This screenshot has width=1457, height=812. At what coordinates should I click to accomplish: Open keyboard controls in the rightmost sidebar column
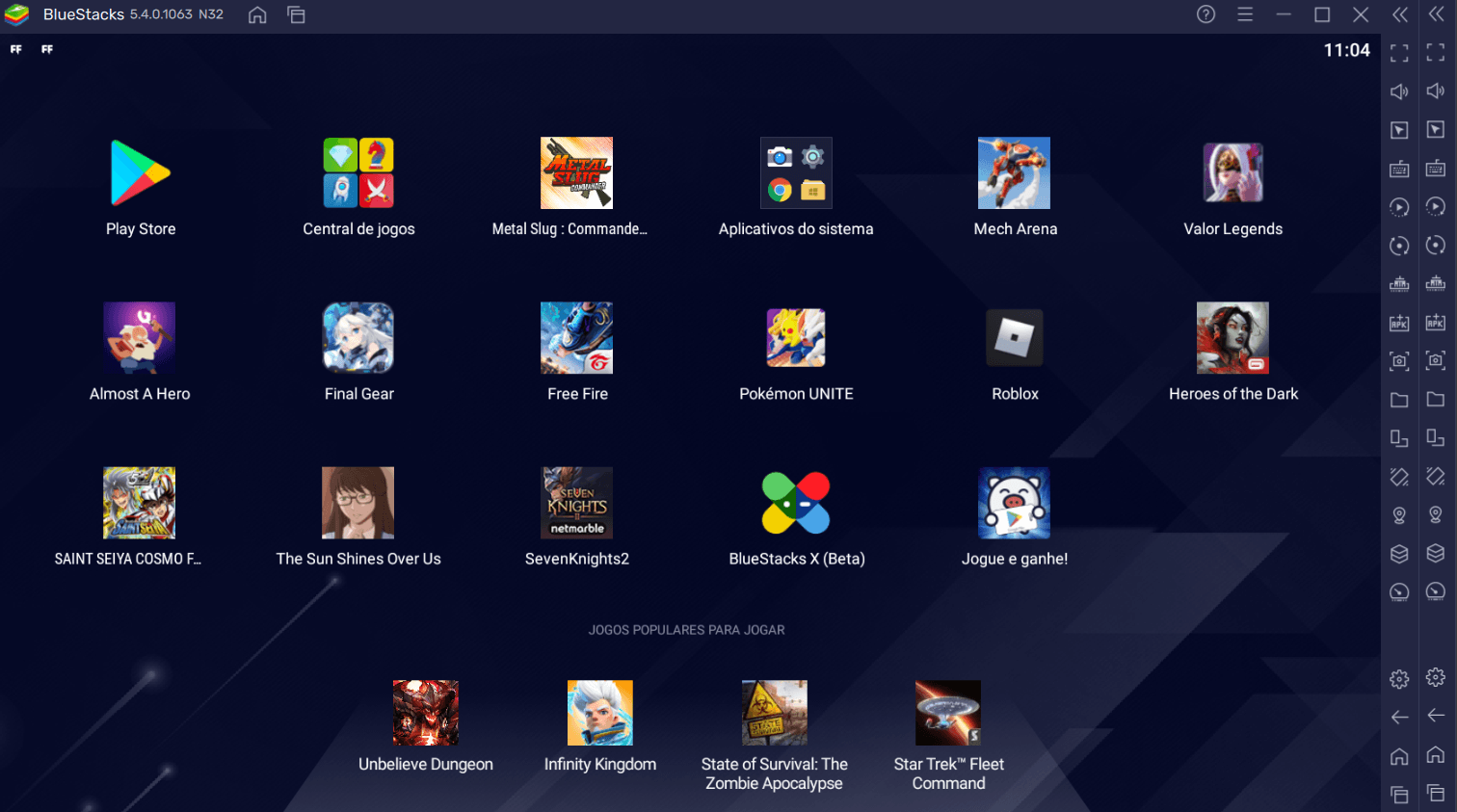(1436, 168)
